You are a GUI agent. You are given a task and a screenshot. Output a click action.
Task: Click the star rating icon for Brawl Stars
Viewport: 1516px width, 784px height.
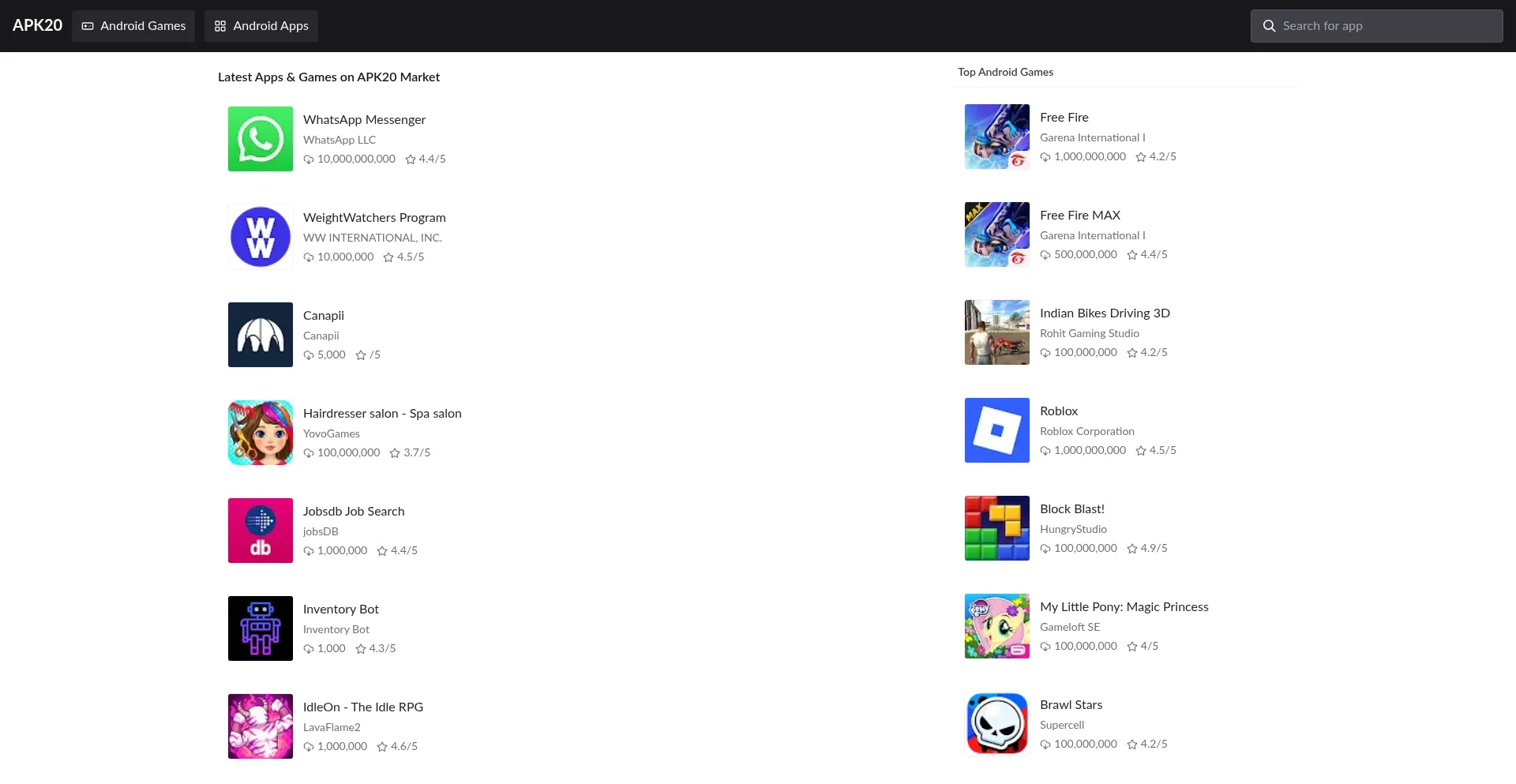click(x=1132, y=745)
